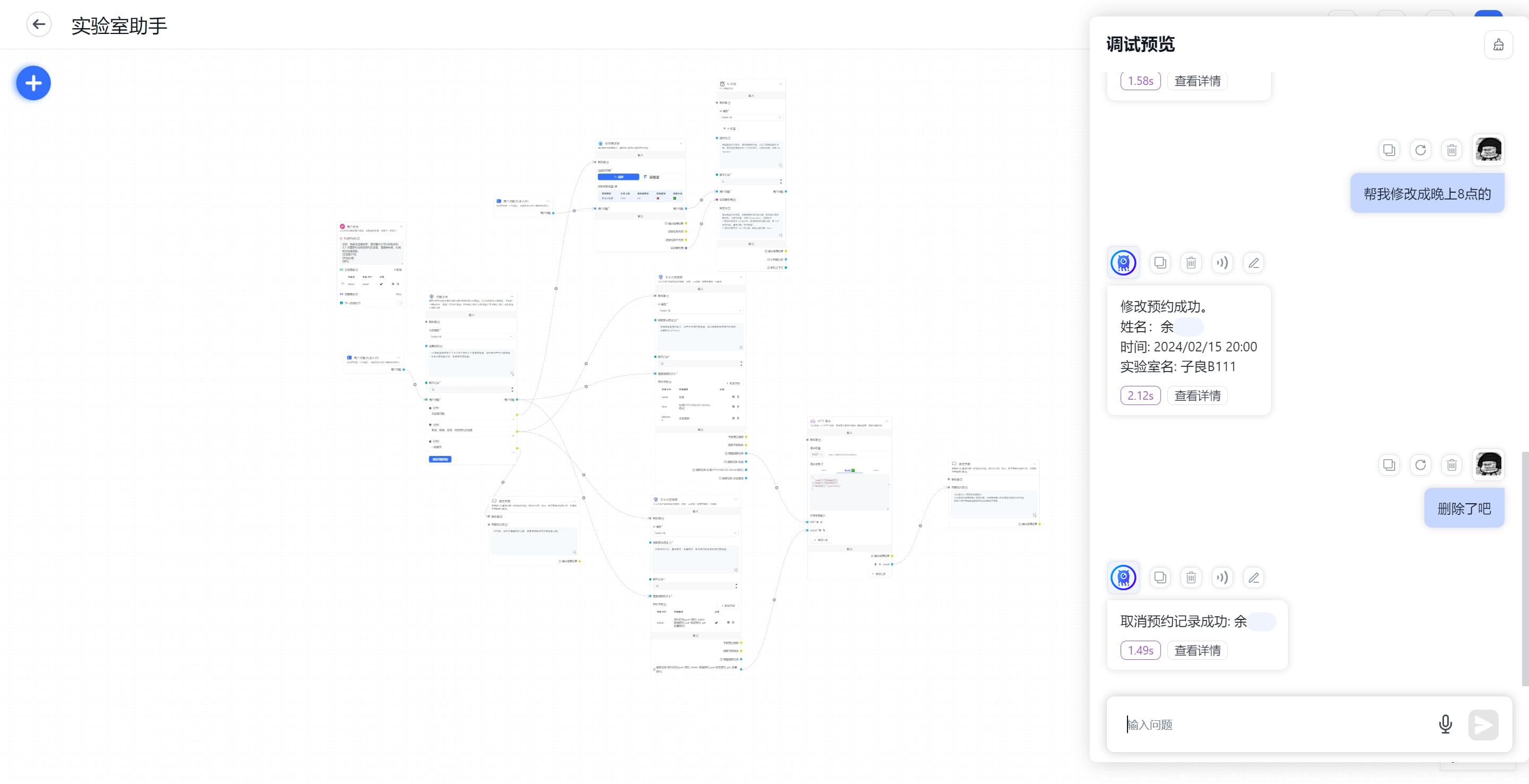Play voice for 修改预约成功 reply
The width and height of the screenshot is (1529, 784).
coord(1222,263)
